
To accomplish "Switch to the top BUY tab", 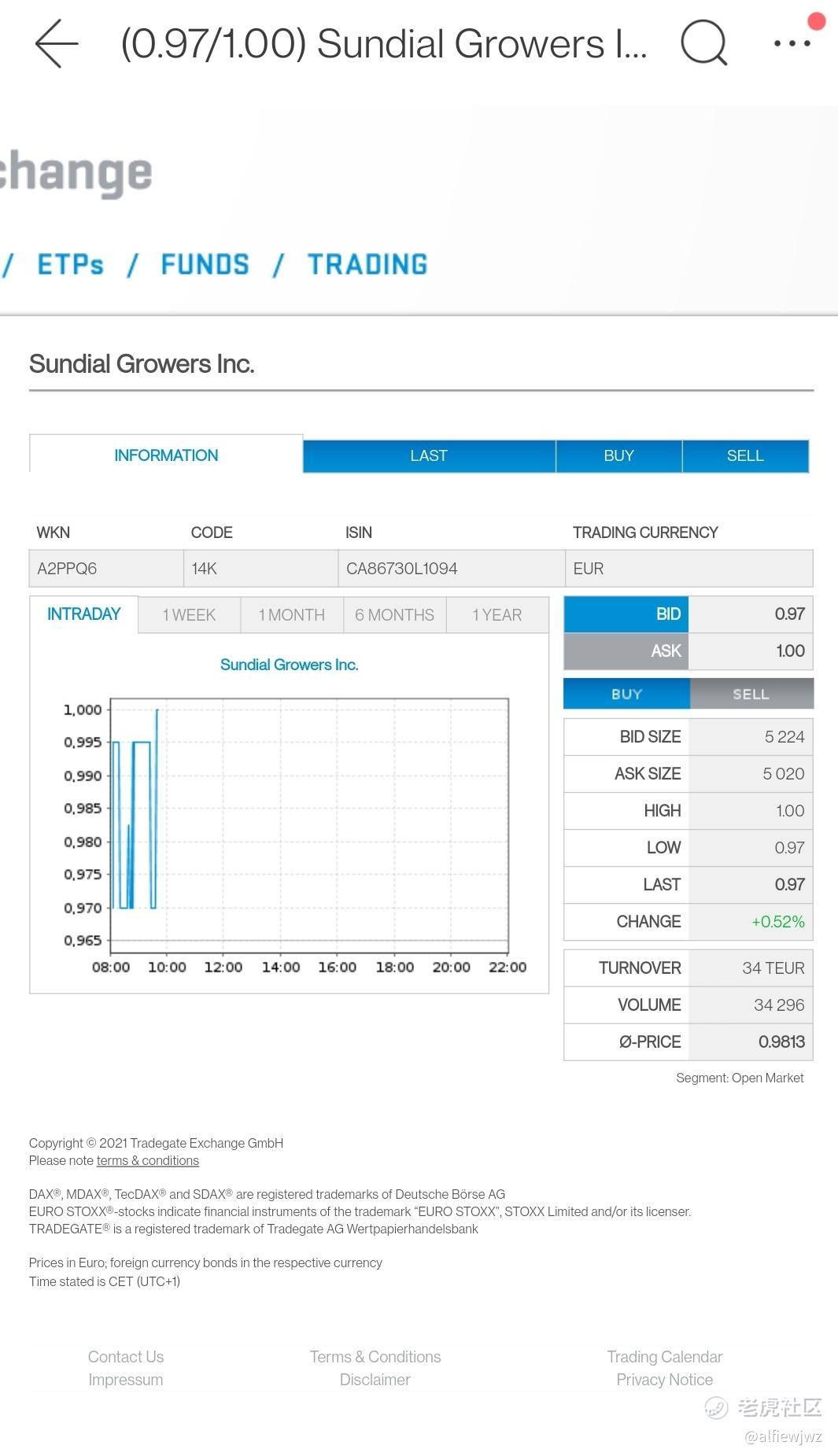I will [618, 455].
